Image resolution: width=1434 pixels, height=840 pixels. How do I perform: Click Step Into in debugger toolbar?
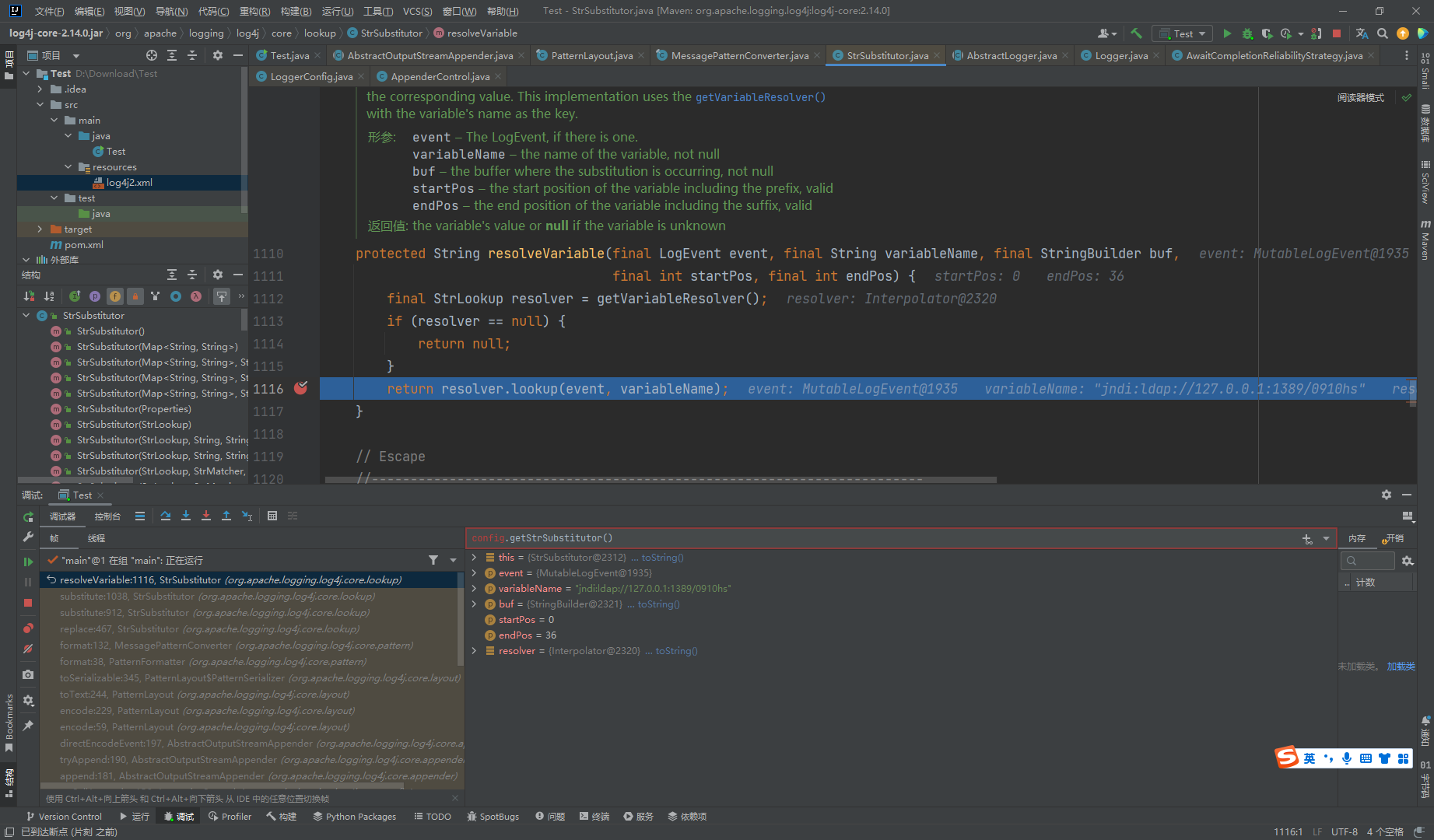(x=186, y=516)
